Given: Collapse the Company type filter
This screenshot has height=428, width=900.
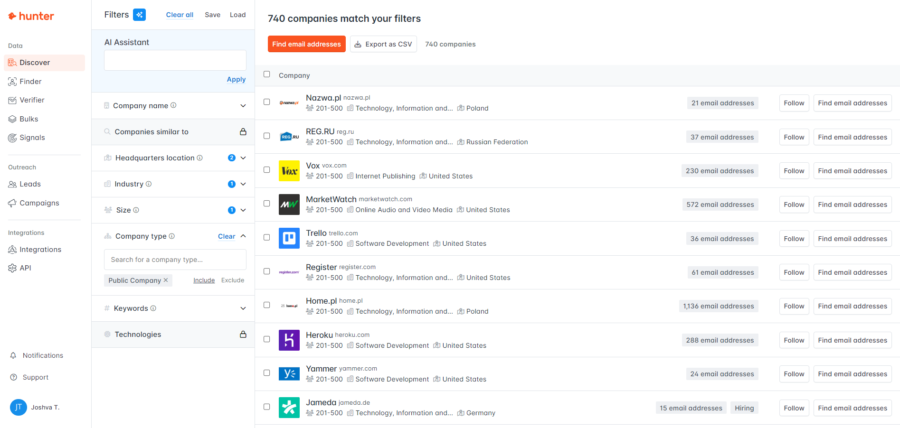Looking at the screenshot, I should coord(243,236).
